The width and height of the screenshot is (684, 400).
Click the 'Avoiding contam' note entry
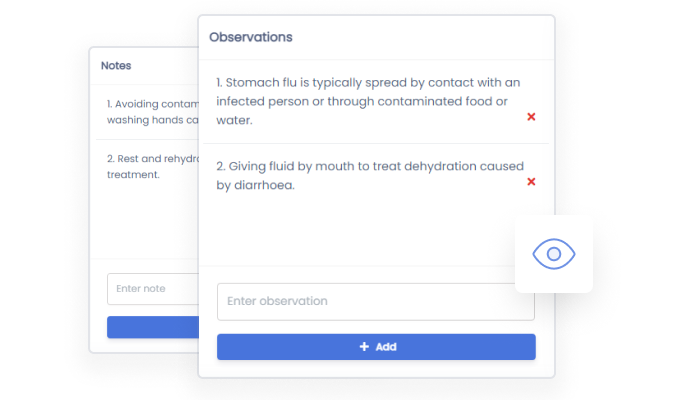click(x=150, y=103)
